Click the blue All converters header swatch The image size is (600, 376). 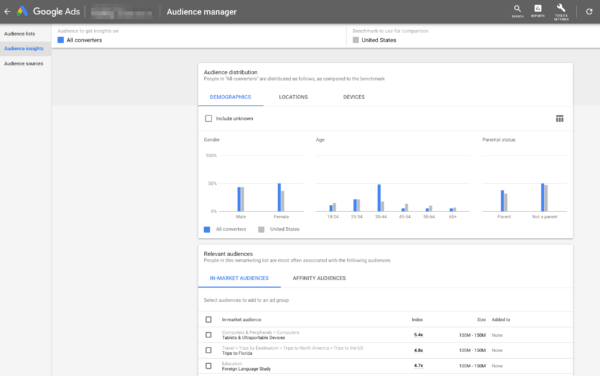(60, 40)
